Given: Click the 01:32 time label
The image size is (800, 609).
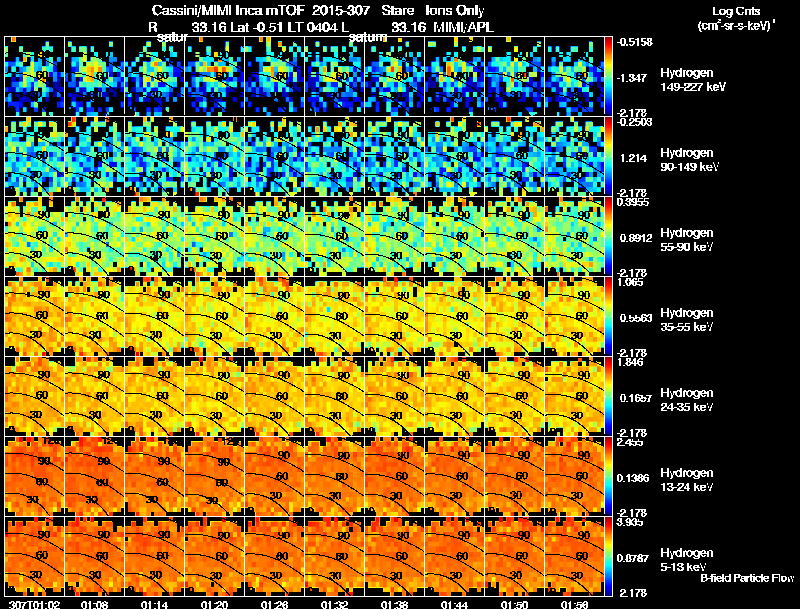Looking at the screenshot, I should 334,604.
